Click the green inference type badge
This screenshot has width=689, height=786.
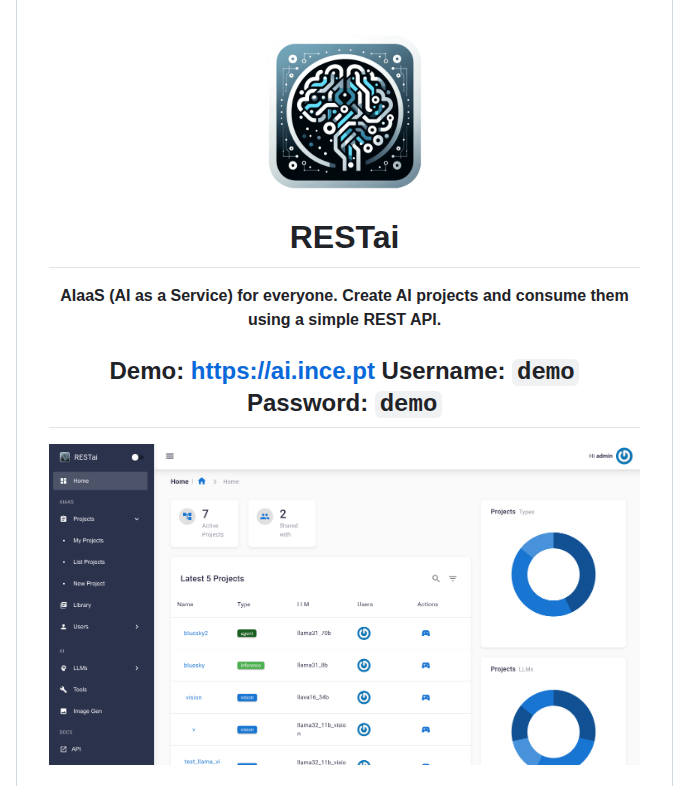coord(251,665)
